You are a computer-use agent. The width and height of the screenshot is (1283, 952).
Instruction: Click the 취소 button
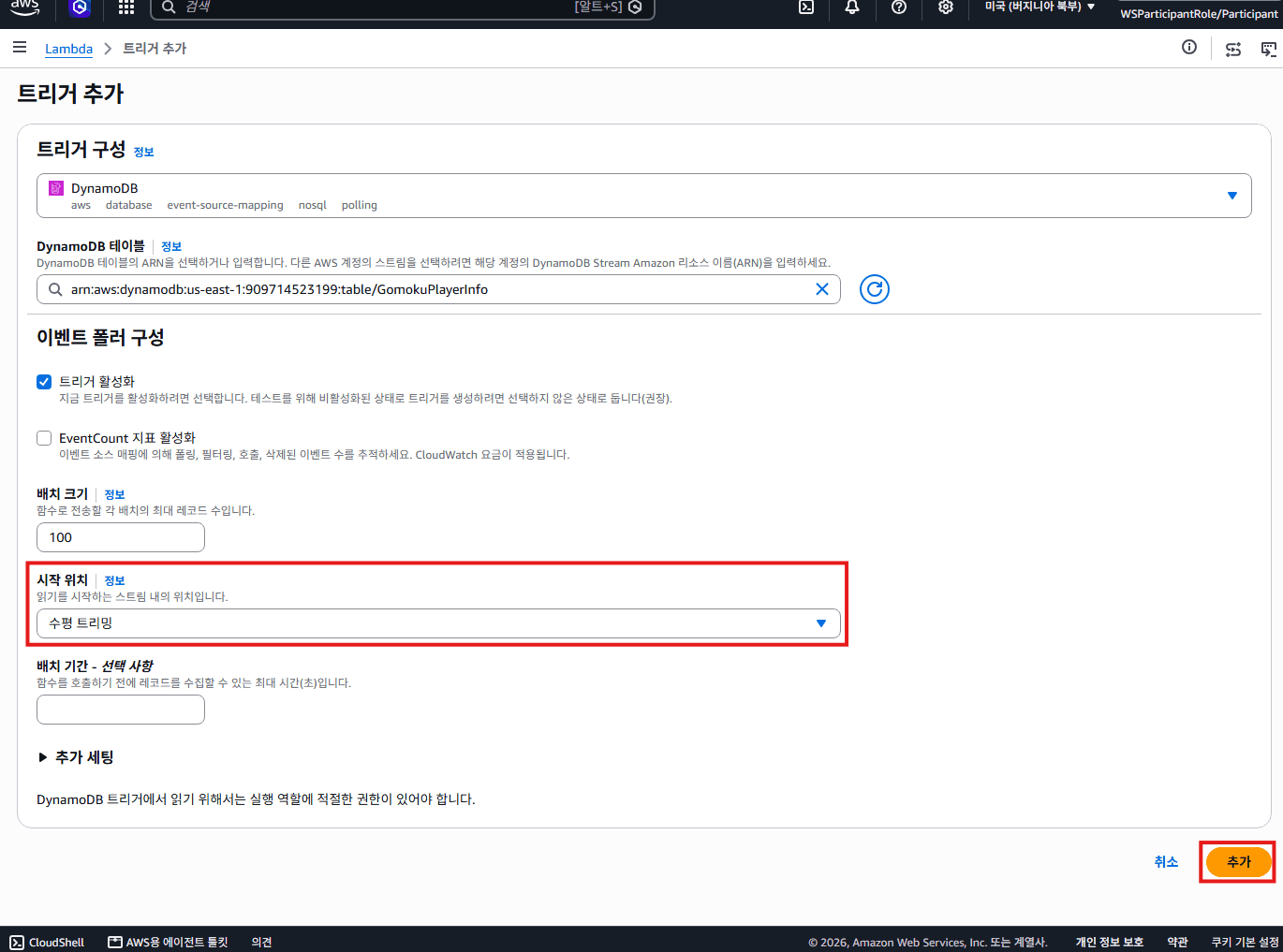tap(1166, 862)
